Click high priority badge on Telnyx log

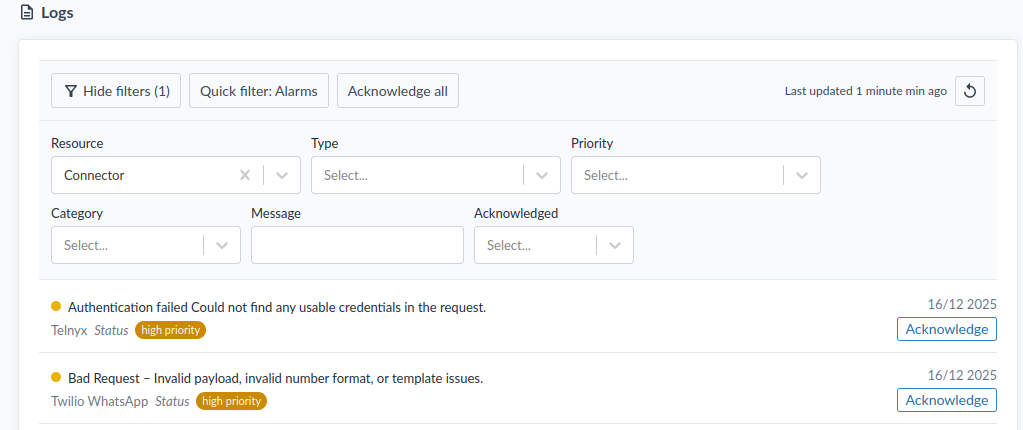coord(170,330)
